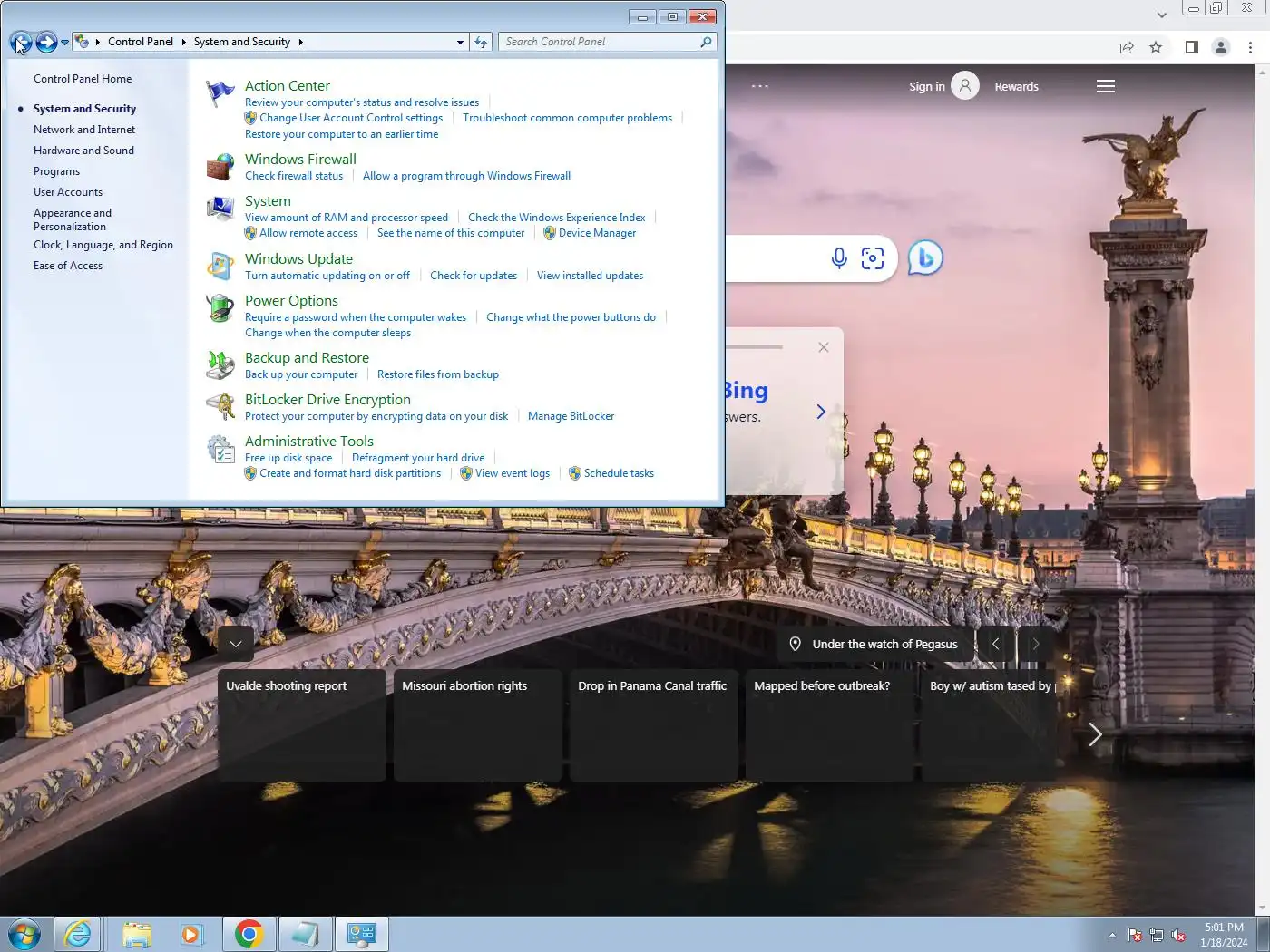The width and height of the screenshot is (1270, 952).
Task: Collapse Bing news carousel with down chevron
Action: 236,644
